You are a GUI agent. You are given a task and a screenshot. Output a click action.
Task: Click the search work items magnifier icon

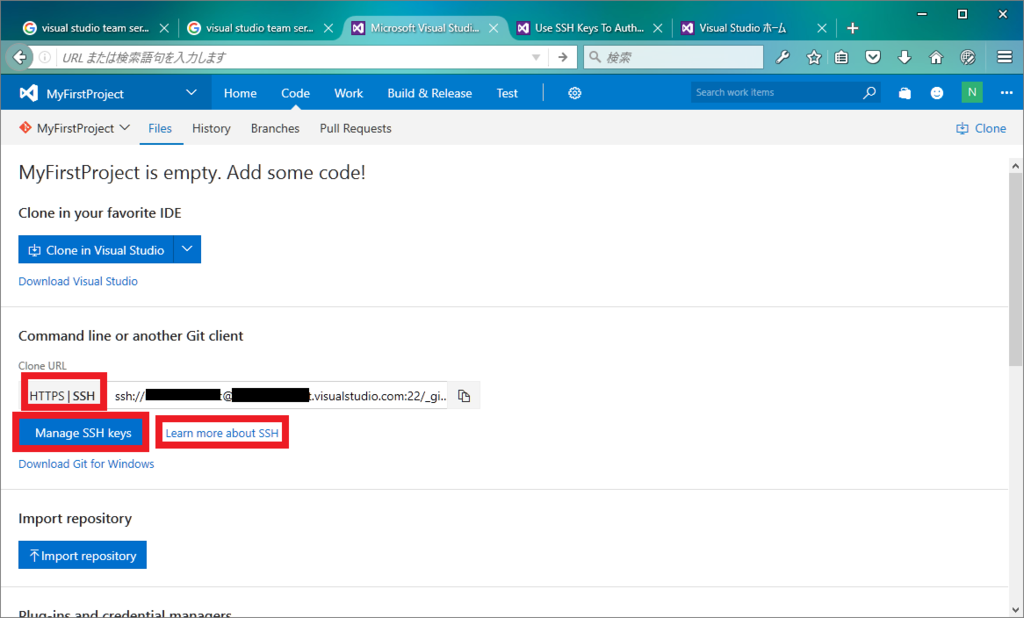click(x=869, y=93)
